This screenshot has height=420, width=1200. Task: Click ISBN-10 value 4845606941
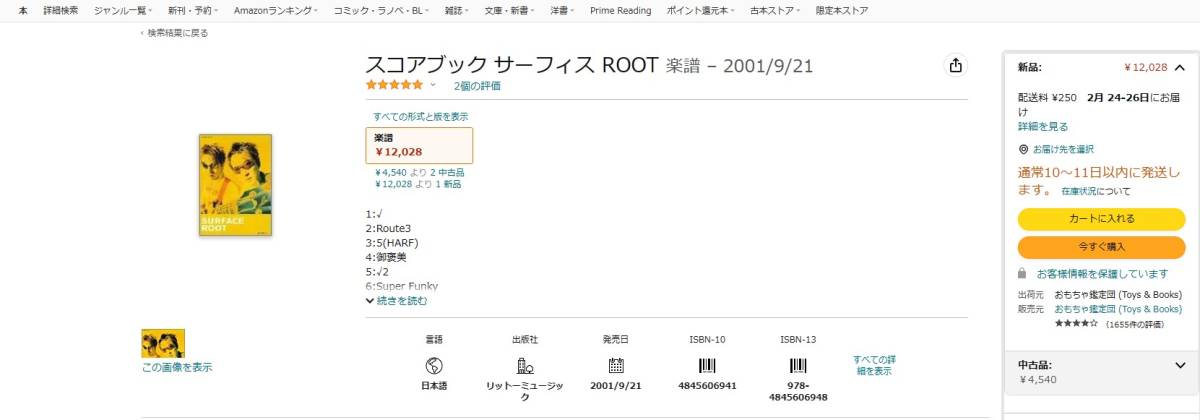[707, 385]
